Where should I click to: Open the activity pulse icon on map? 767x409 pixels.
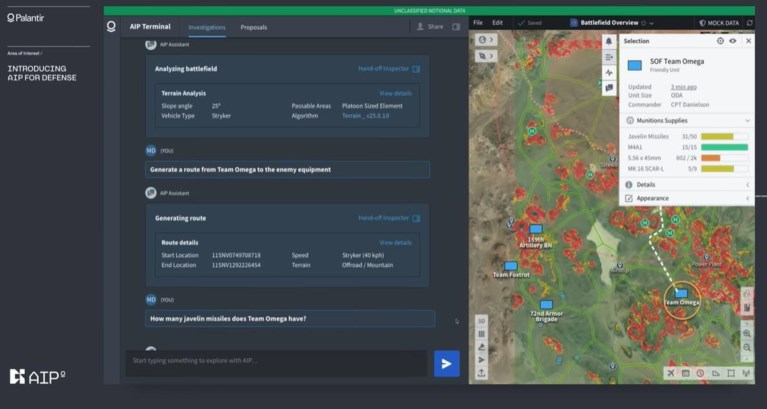click(609, 72)
